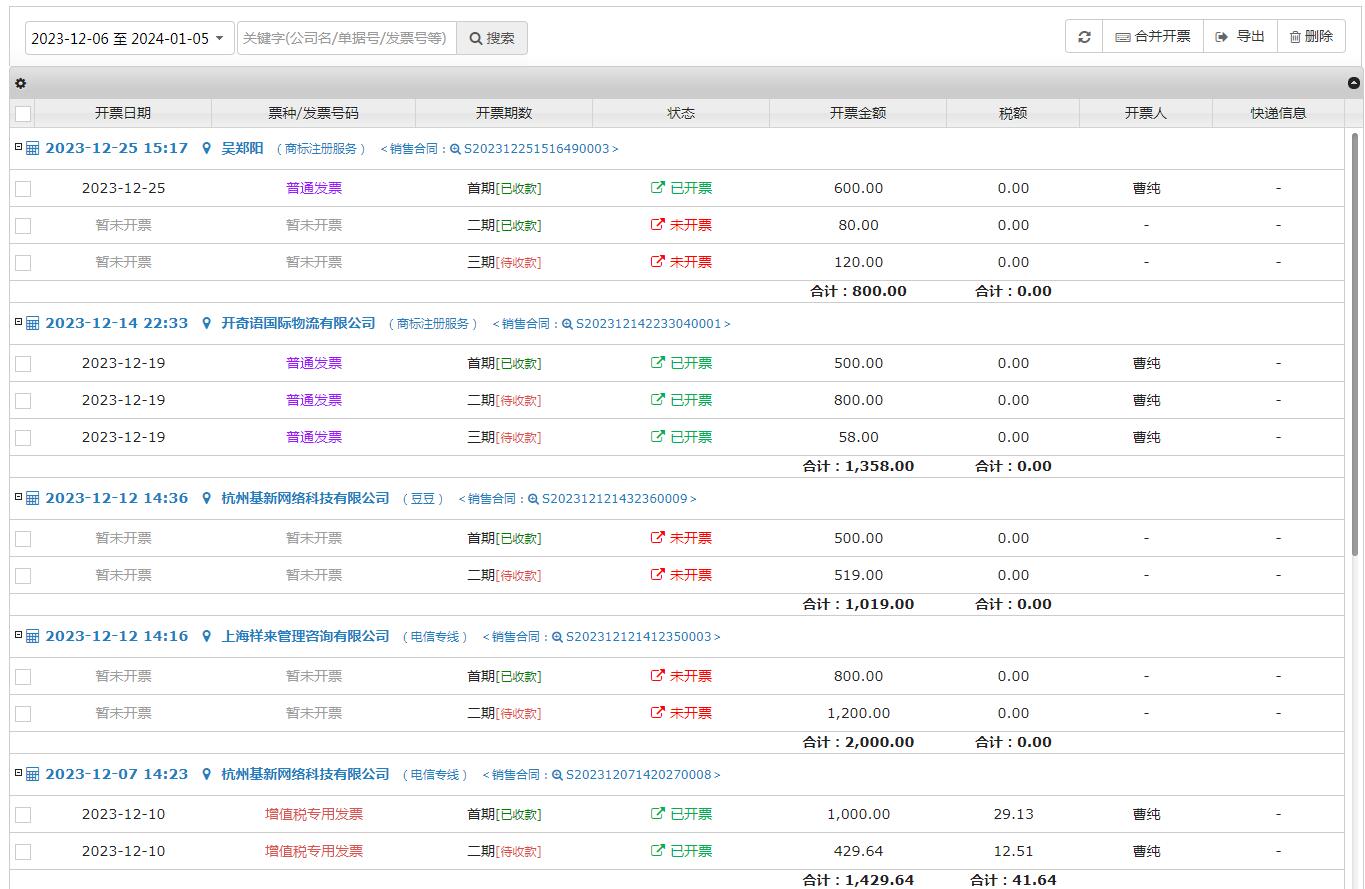Collapse the 2023-12-07 14:23 group
Viewport: 1365px width, 889px height.
(18, 773)
